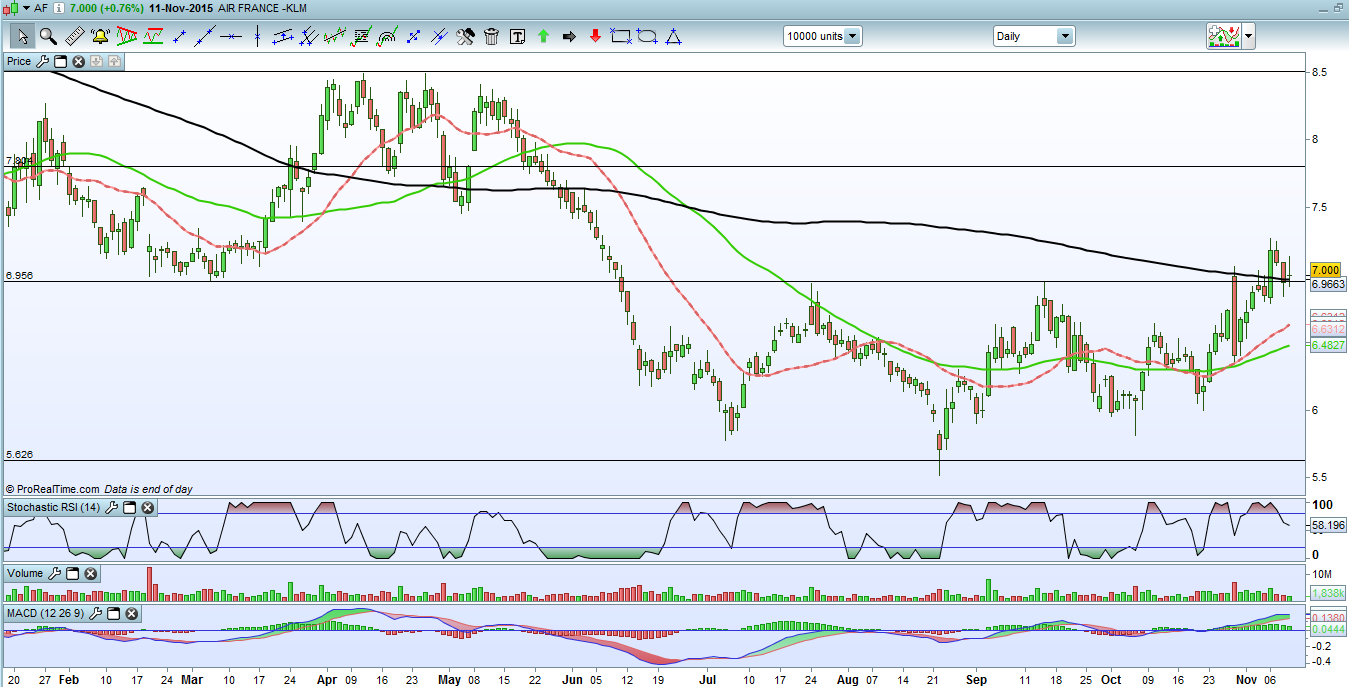
Task: Open Price panel wrench settings
Action: pyautogui.click(x=42, y=62)
